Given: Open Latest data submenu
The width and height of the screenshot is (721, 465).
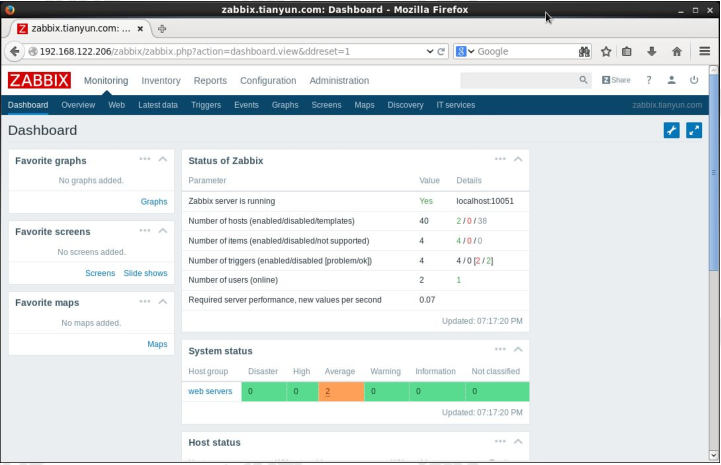Looking at the screenshot, I should (158, 105).
